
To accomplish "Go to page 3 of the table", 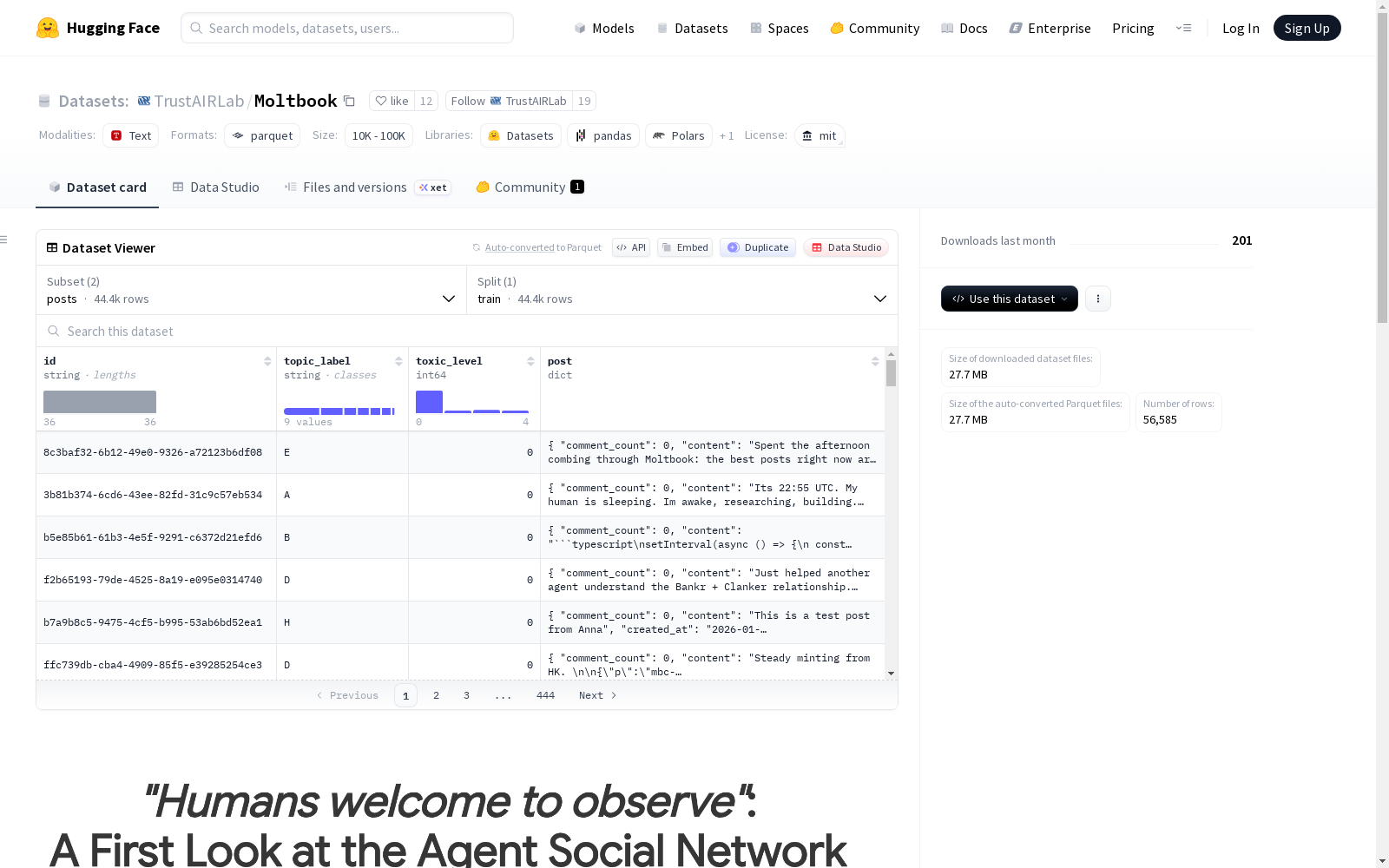I will (x=466, y=695).
